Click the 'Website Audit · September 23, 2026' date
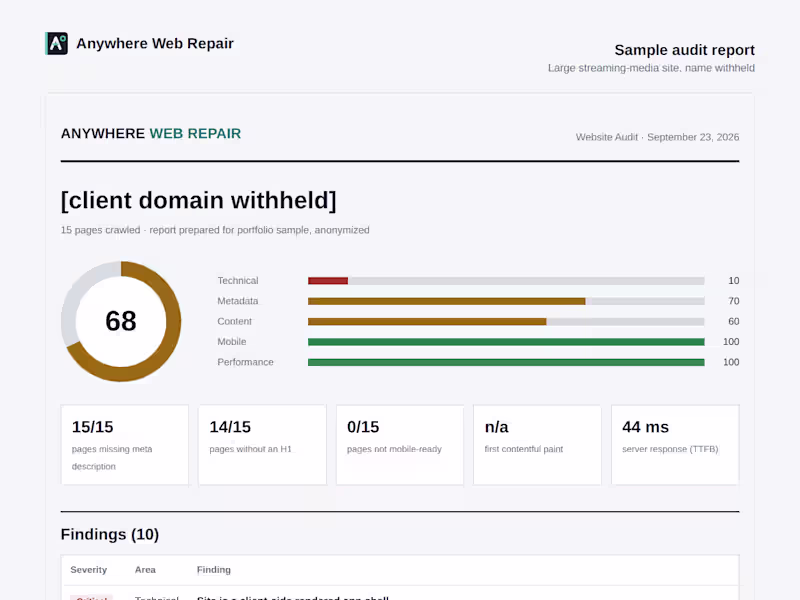The image size is (800, 600). 657,137
